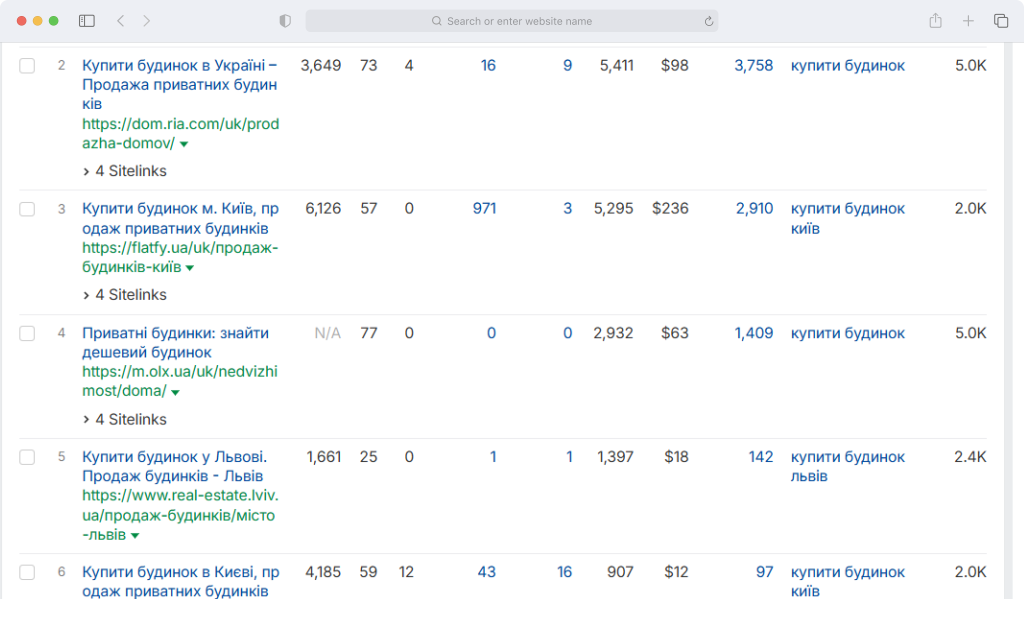
Task: Reload the page via the refresh icon
Action: click(x=709, y=22)
